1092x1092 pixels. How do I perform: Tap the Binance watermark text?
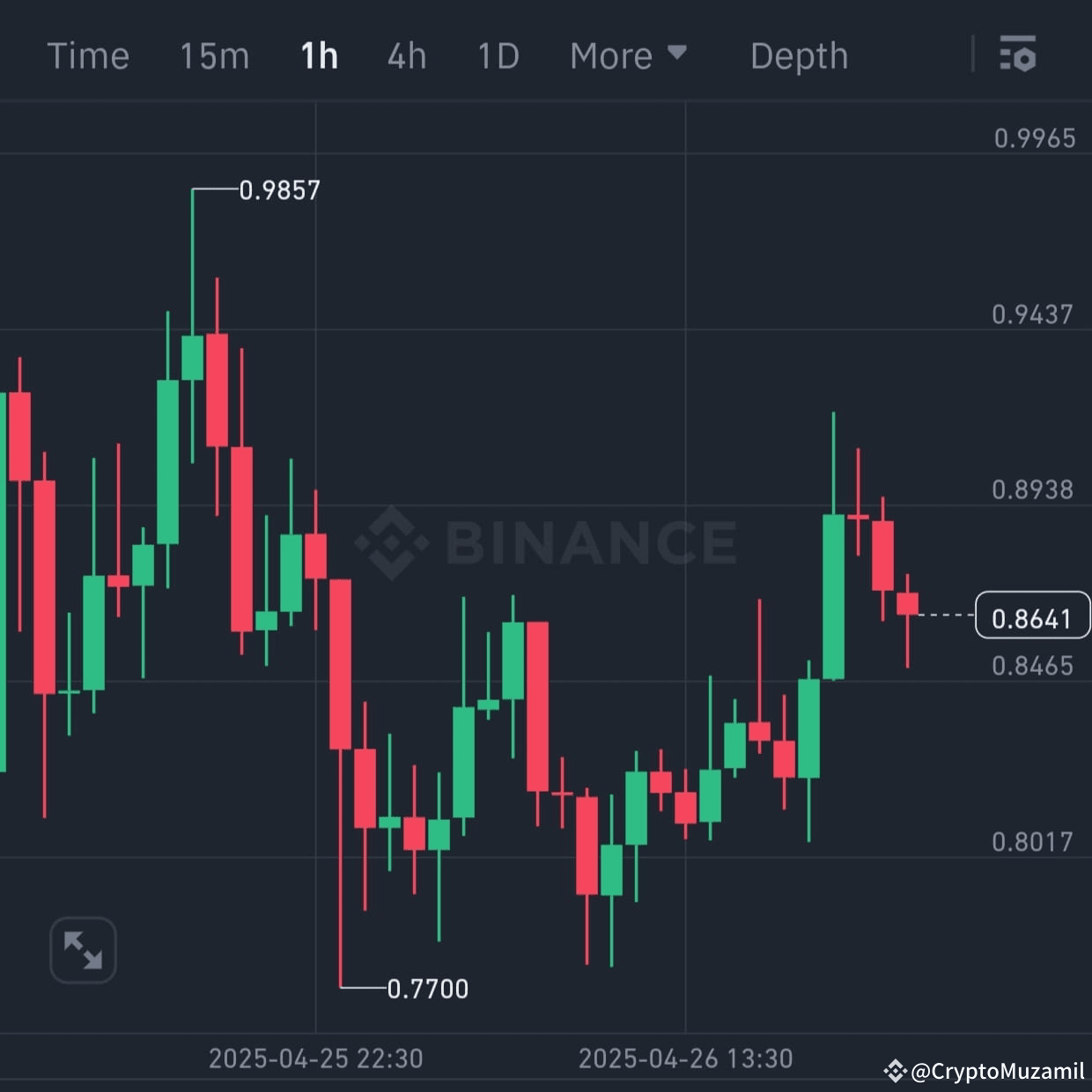(x=590, y=542)
